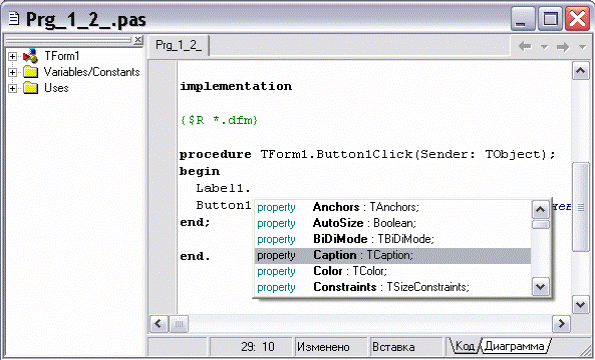
Task: Select the TForm1 class icon
Action: tap(31, 56)
